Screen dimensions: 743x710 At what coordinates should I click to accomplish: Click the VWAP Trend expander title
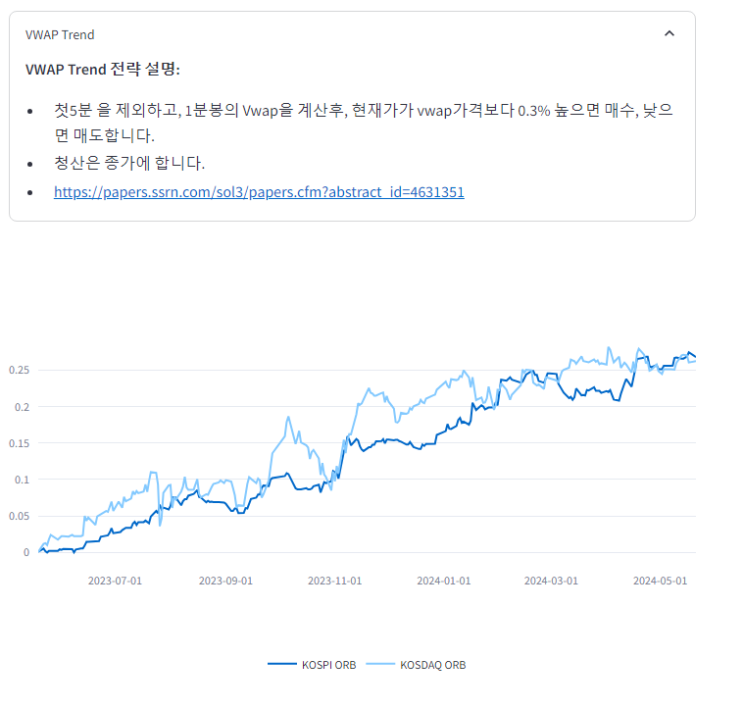[x=60, y=35]
